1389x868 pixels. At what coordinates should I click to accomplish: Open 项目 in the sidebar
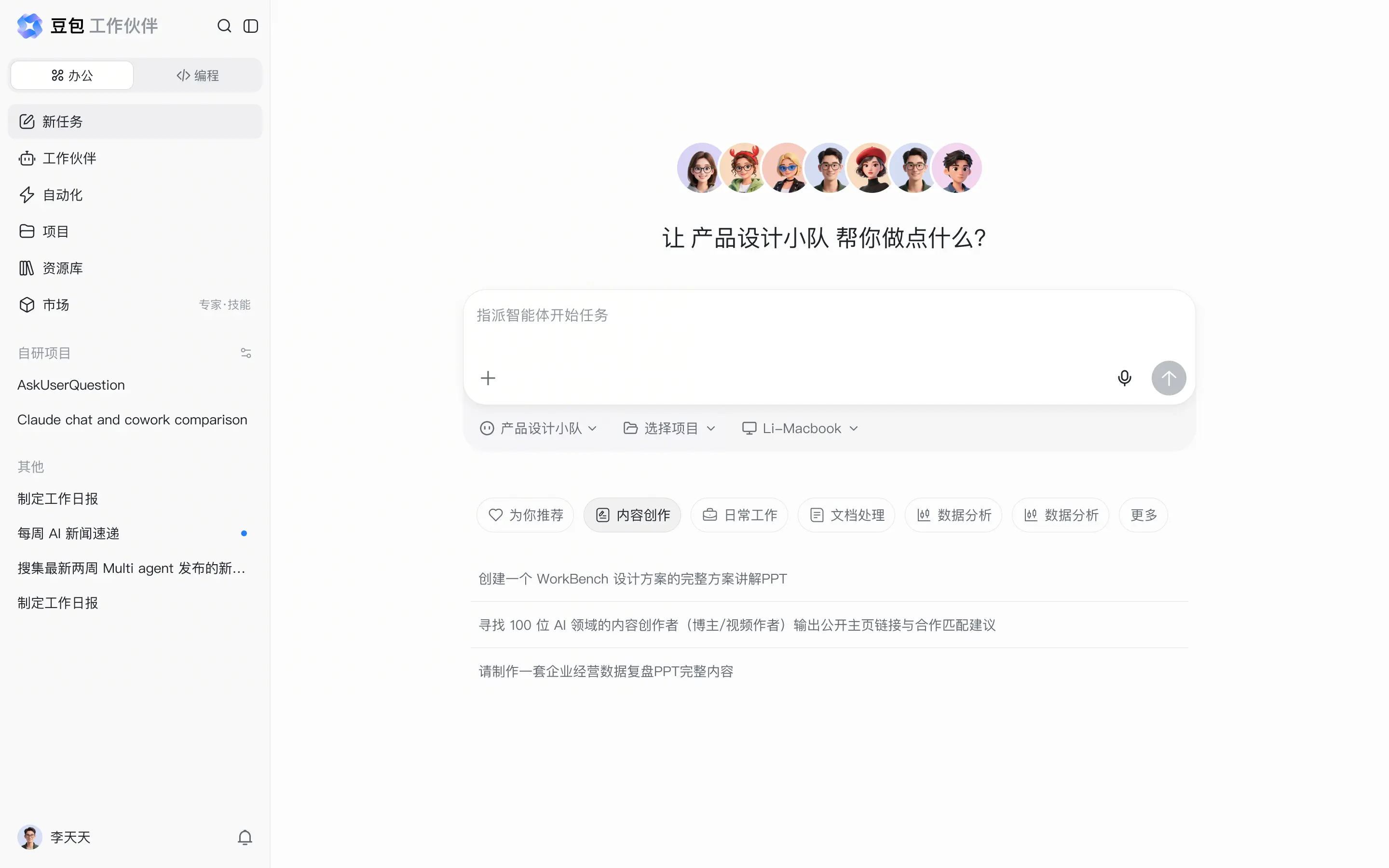click(x=135, y=231)
